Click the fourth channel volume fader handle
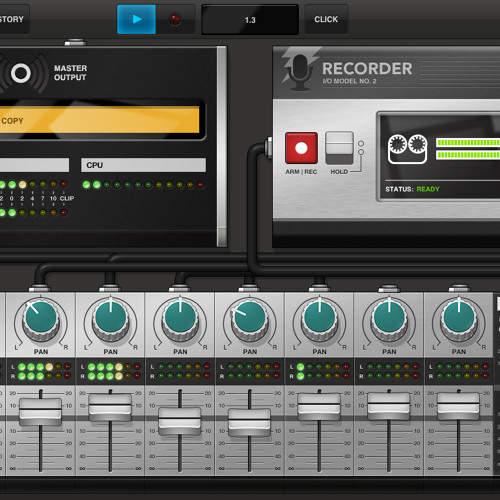 tap(249, 422)
